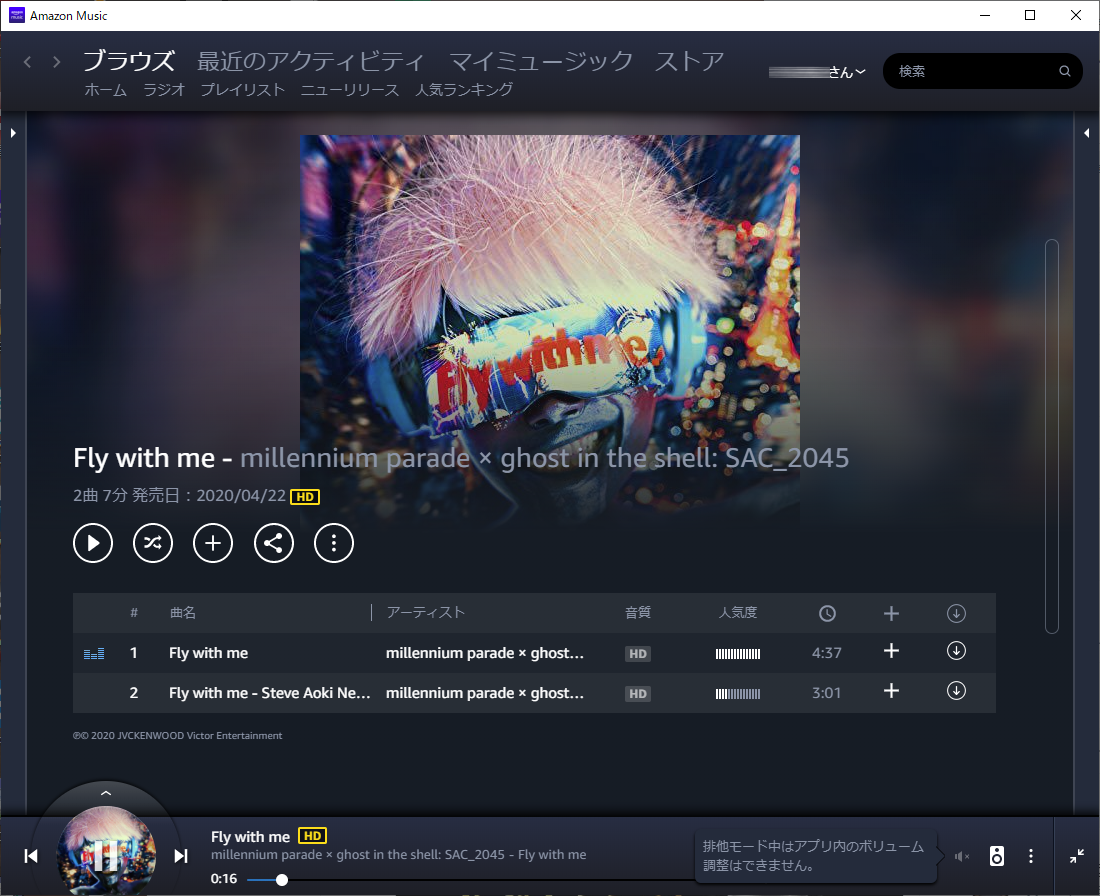Click the album HD quality badge
This screenshot has width=1100, height=896.
(305, 497)
